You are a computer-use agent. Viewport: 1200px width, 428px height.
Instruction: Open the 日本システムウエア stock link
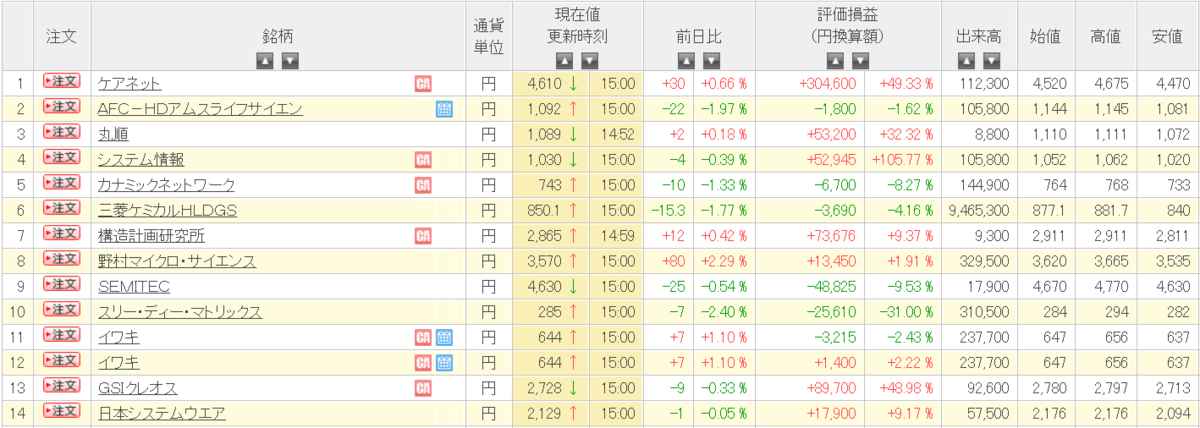[x=161, y=413]
